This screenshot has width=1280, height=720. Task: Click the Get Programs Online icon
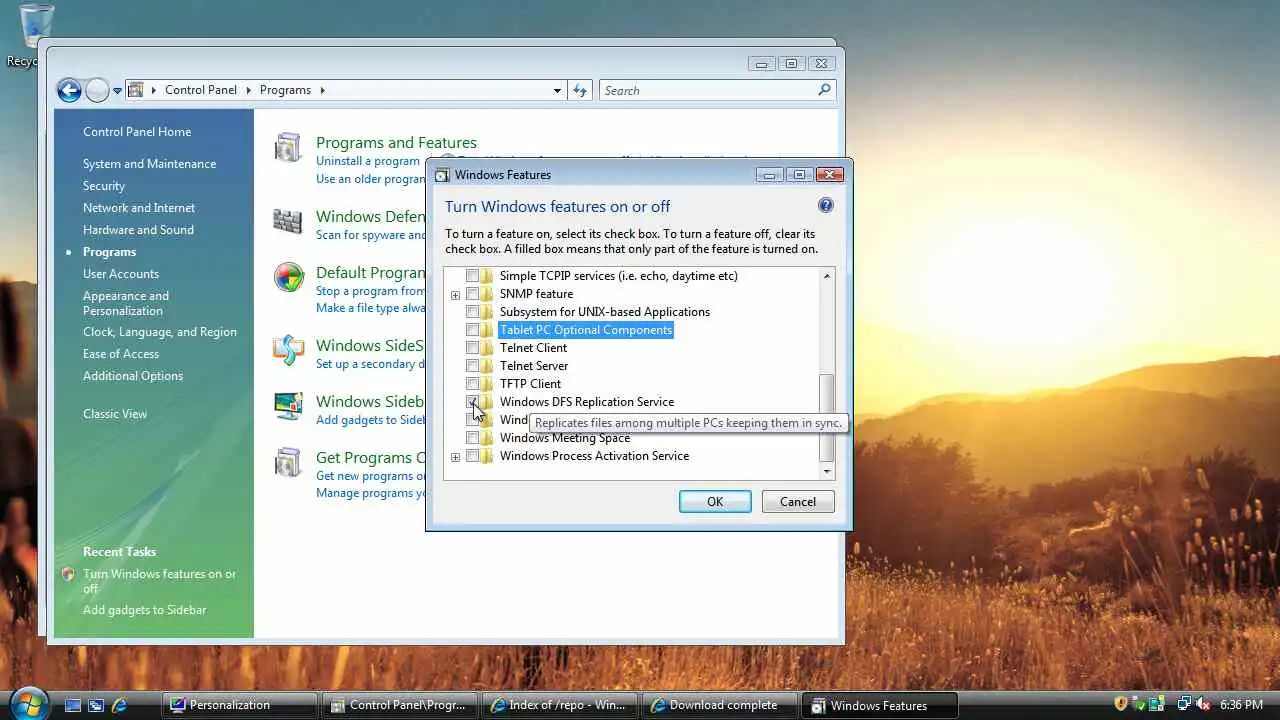pos(288,462)
